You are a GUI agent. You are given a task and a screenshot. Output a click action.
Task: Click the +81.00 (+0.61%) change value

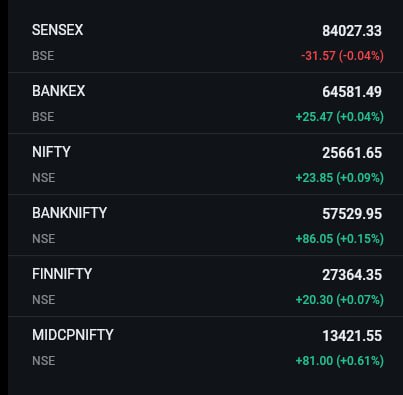(x=340, y=361)
